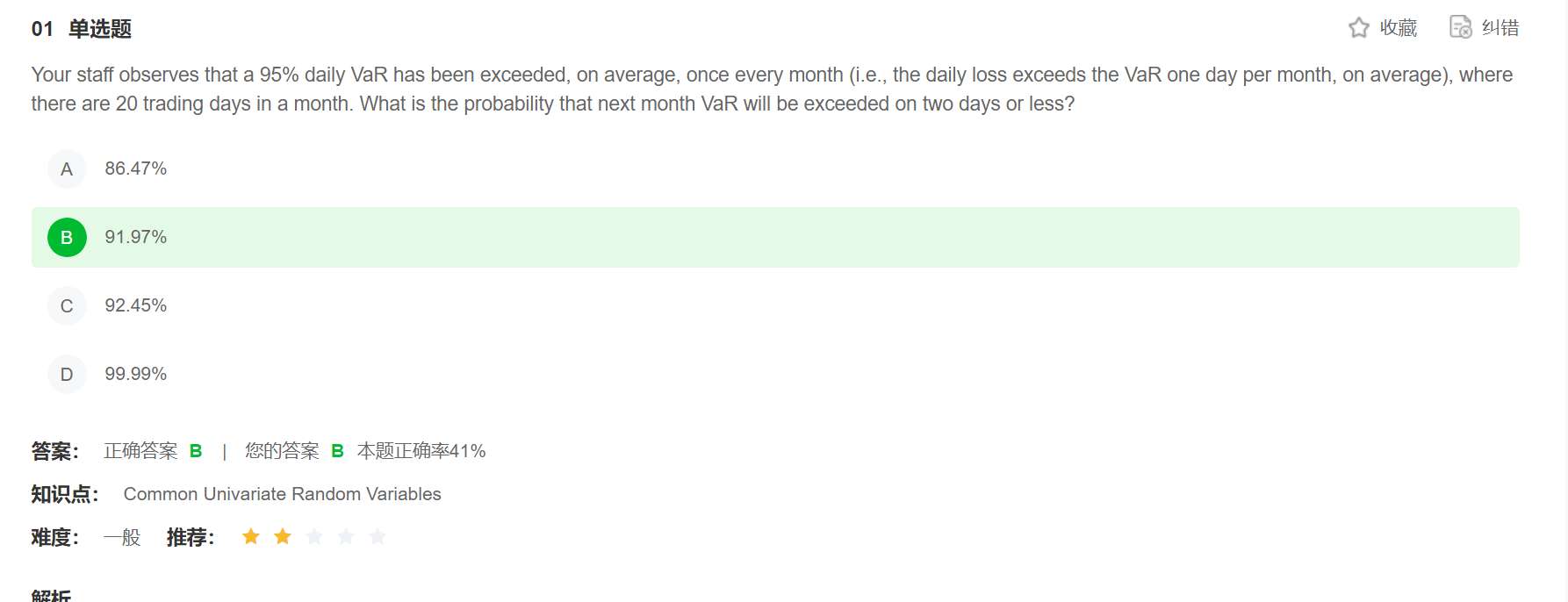Select option D radio circle
The image size is (1568, 602).
[x=67, y=375]
